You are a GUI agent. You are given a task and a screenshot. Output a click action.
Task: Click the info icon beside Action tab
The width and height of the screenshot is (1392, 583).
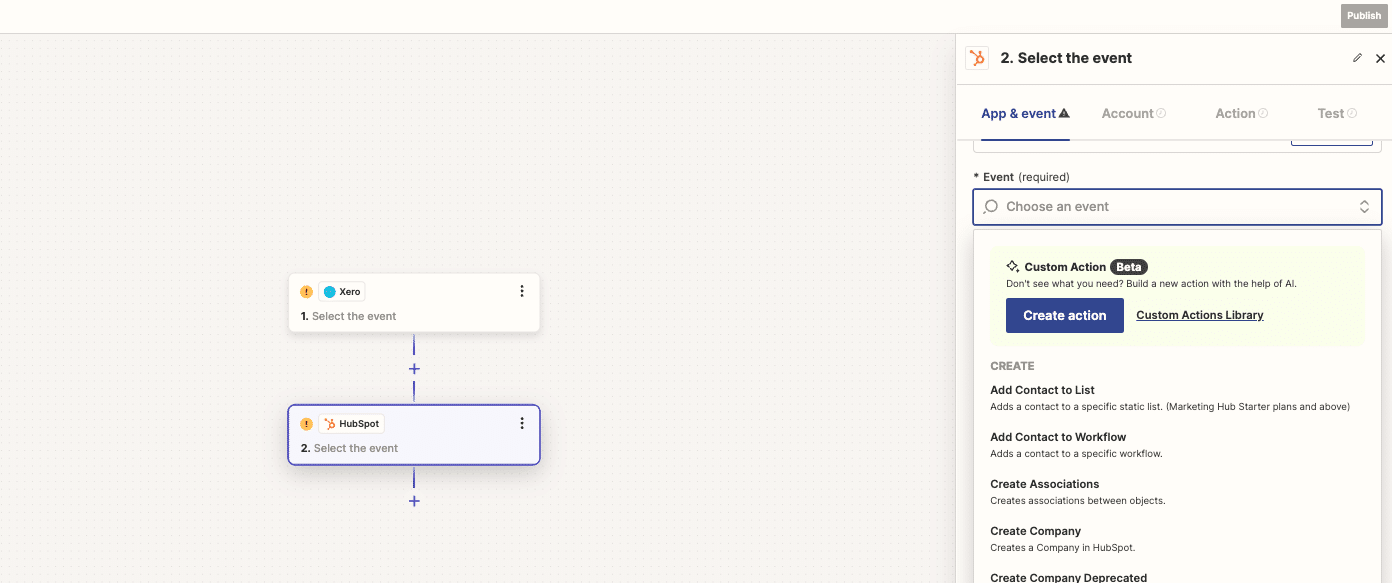point(1263,113)
